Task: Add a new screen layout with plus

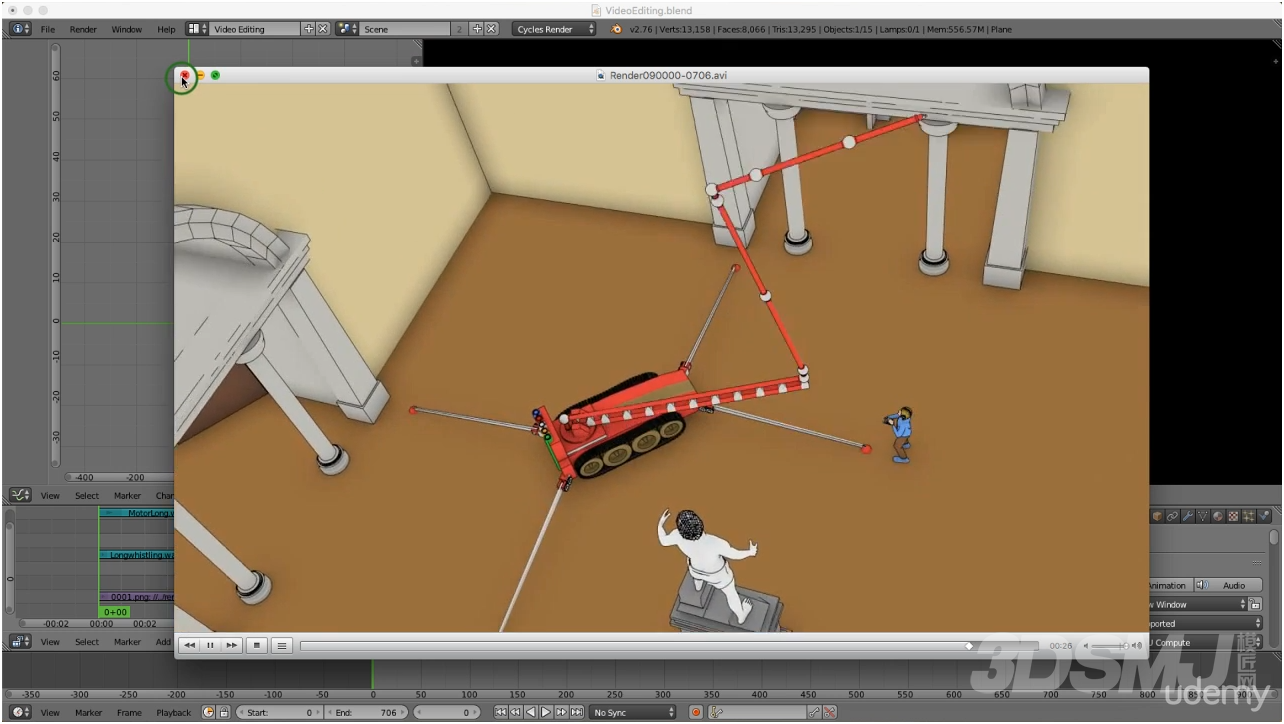Action: click(308, 29)
